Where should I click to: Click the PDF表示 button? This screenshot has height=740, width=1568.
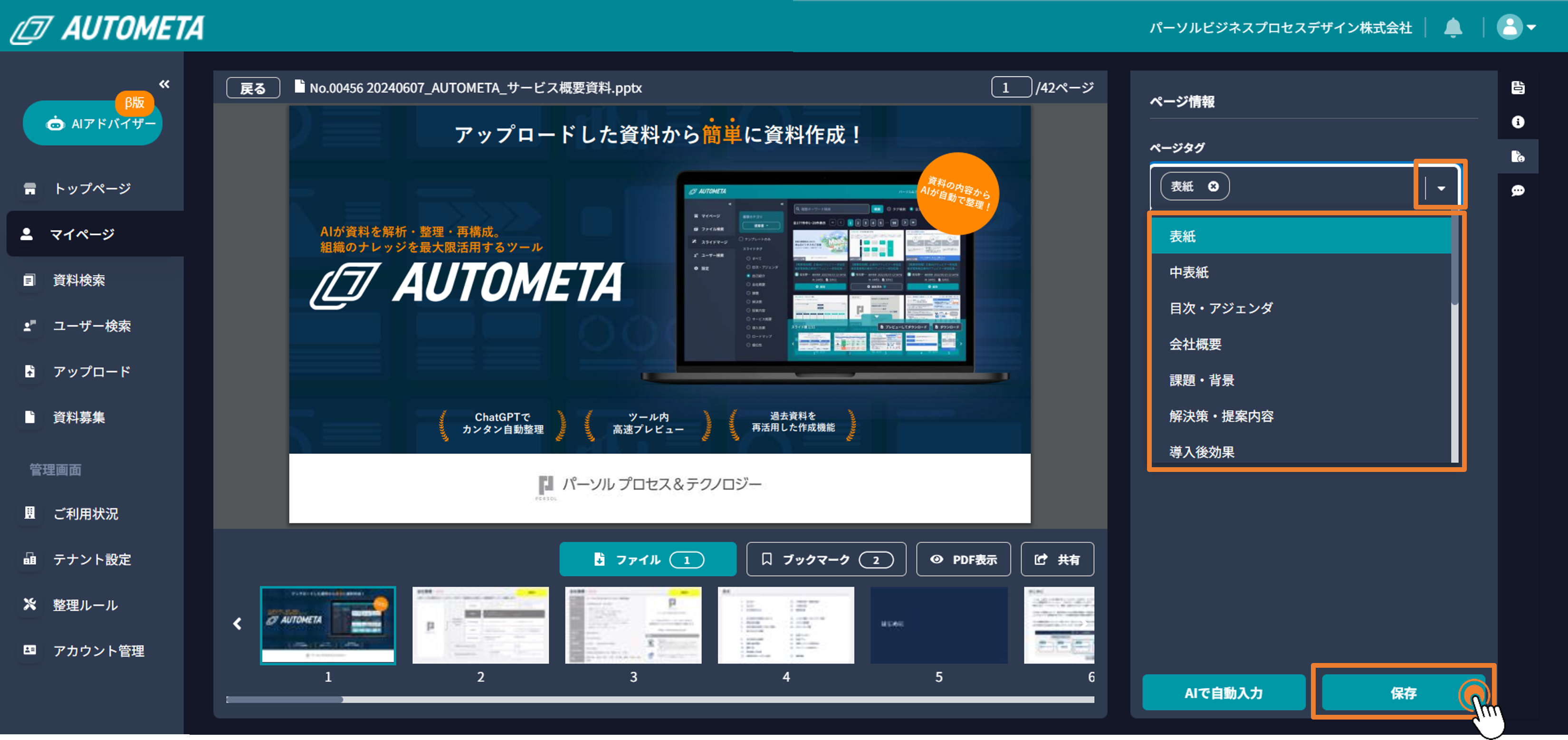[963, 559]
